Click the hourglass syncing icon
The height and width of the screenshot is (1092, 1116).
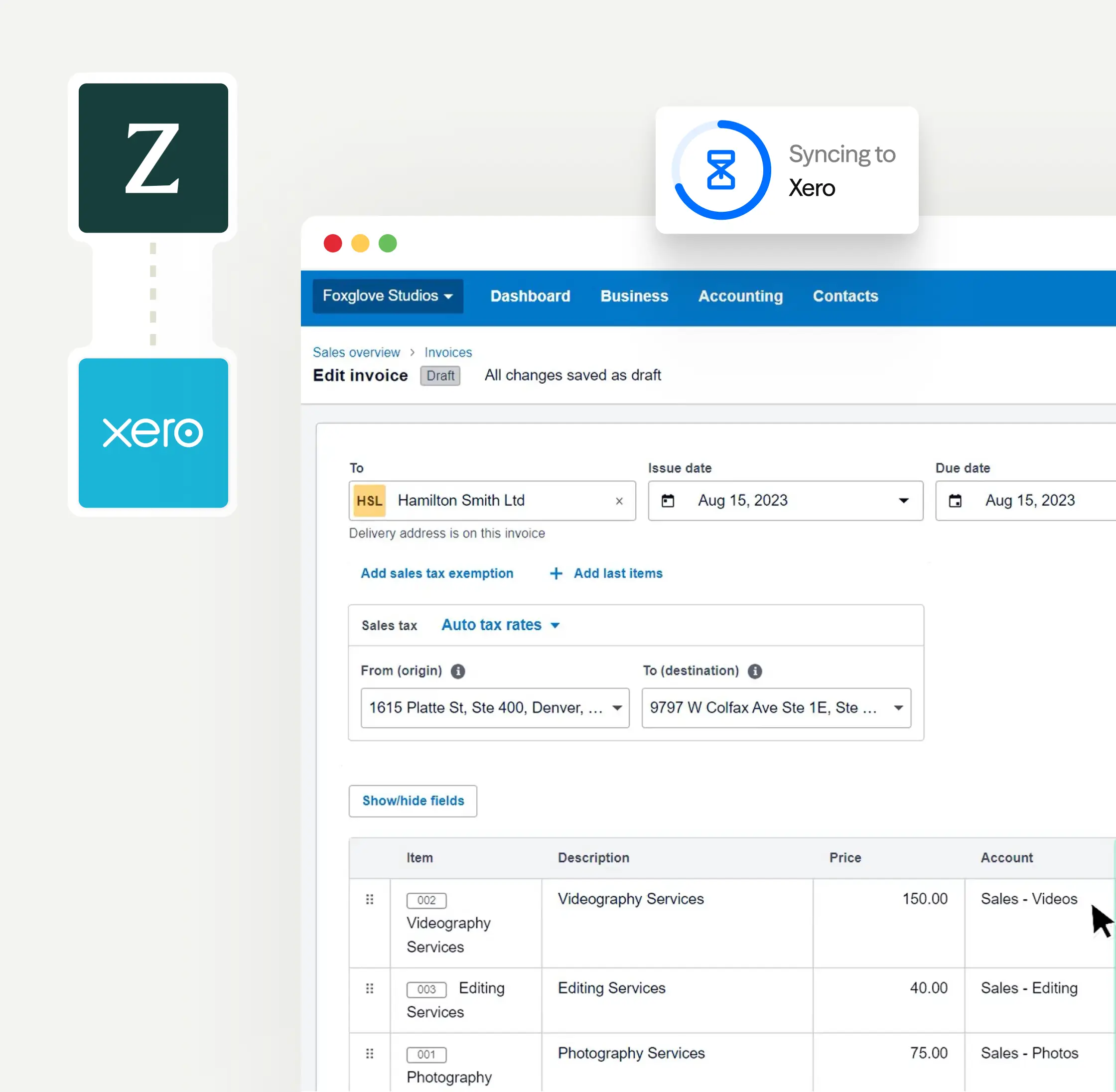(x=721, y=170)
